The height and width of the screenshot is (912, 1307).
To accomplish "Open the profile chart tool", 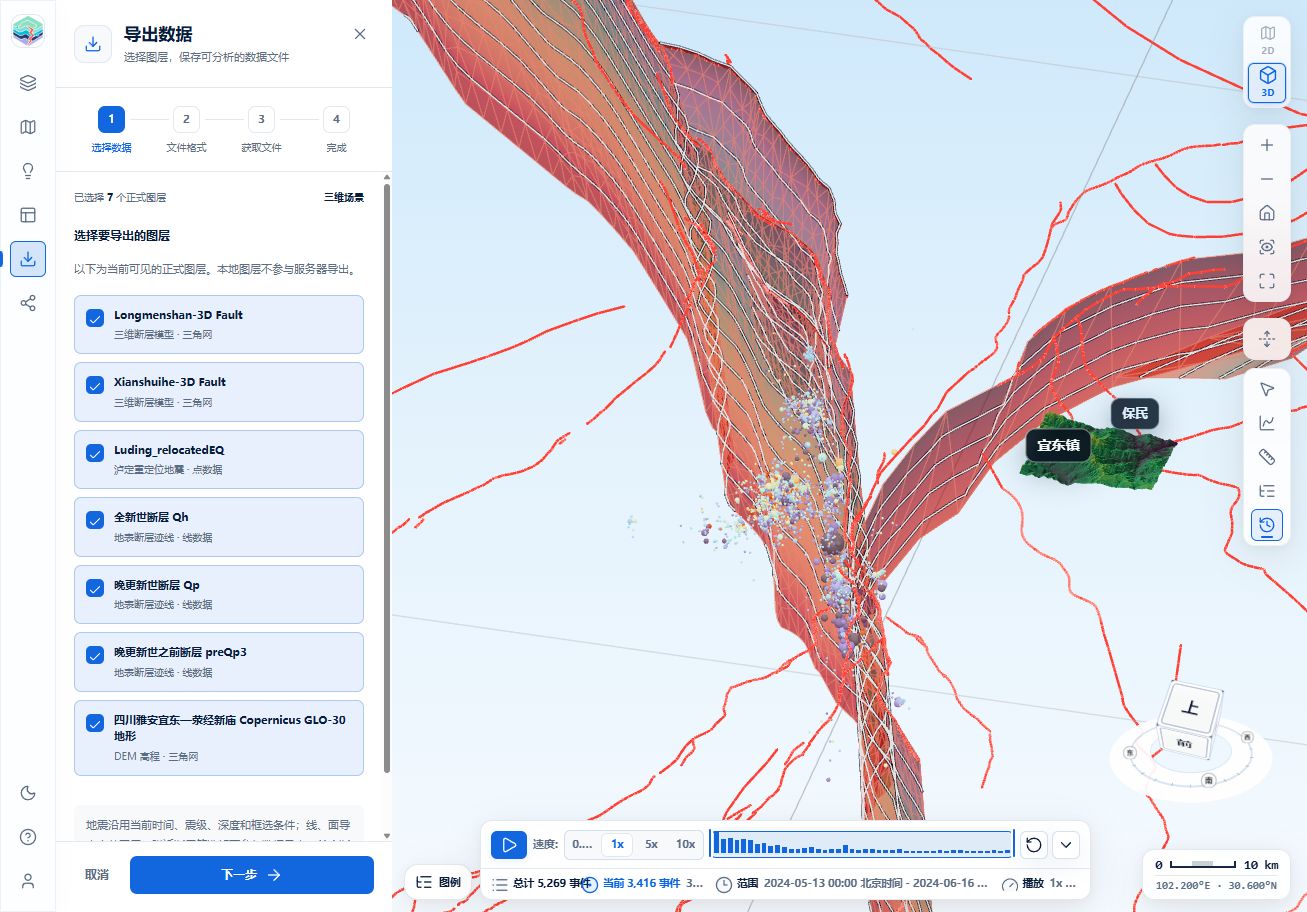I will [x=1267, y=423].
